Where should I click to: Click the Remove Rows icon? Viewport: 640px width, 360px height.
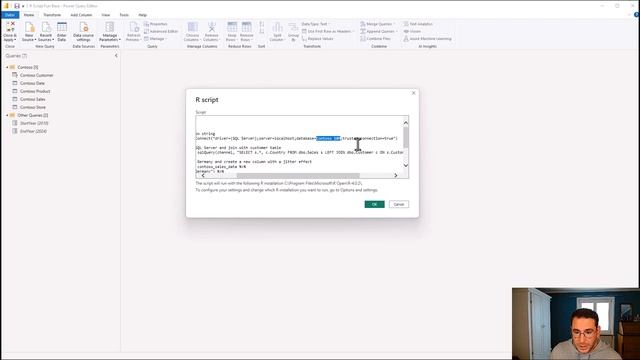tap(246, 27)
